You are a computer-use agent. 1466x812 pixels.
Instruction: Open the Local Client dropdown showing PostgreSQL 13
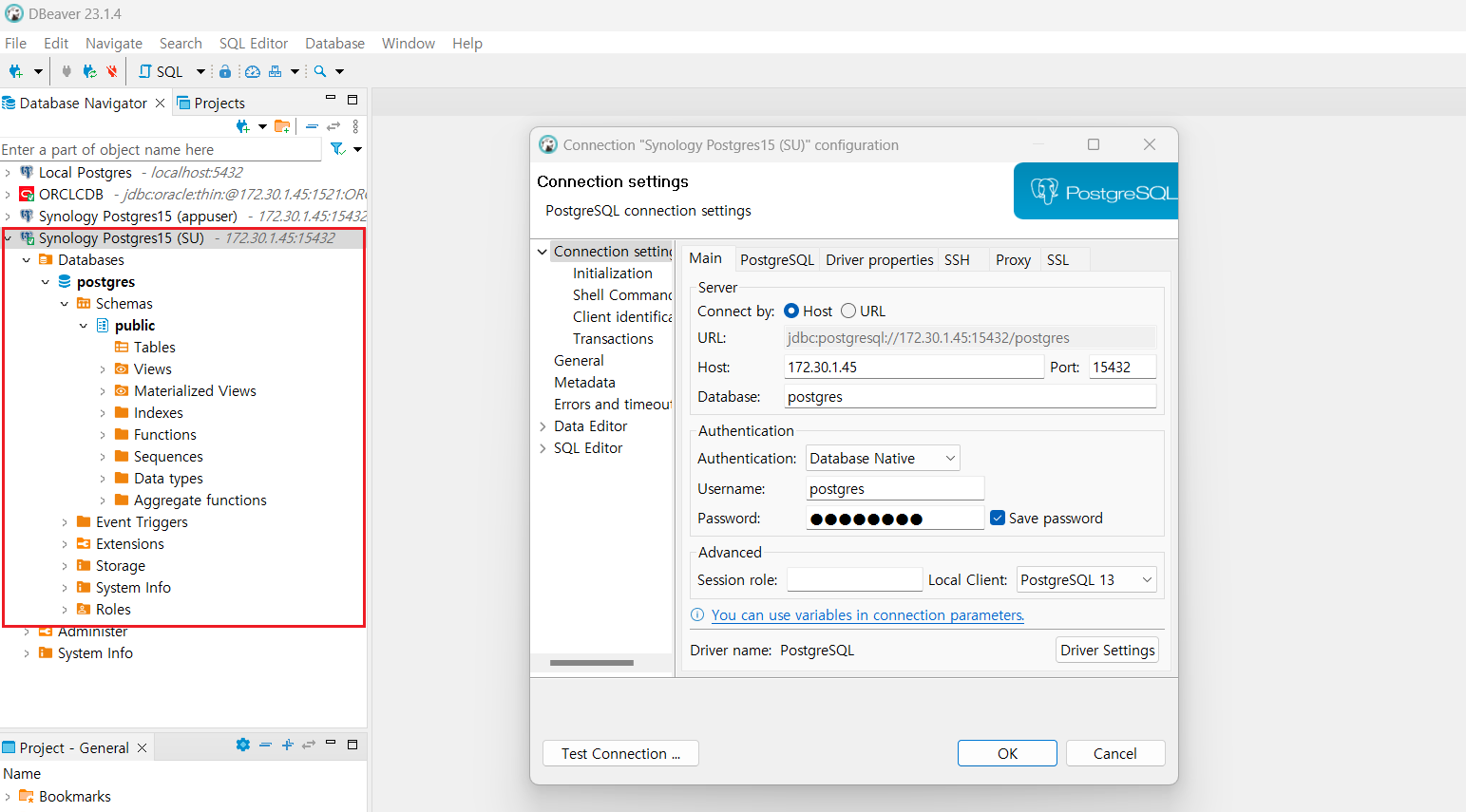(1087, 580)
